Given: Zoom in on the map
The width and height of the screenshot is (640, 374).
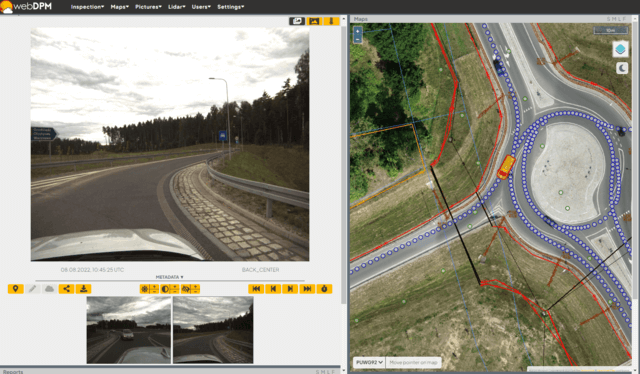Looking at the screenshot, I should point(358,31).
